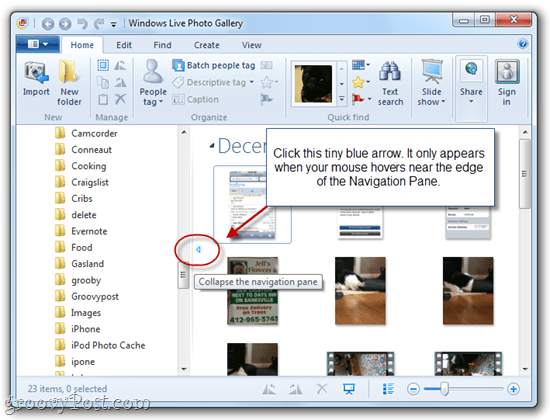This screenshot has height=420, width=550.
Task: Click the gallery scroll up arrow
Action: (525, 132)
